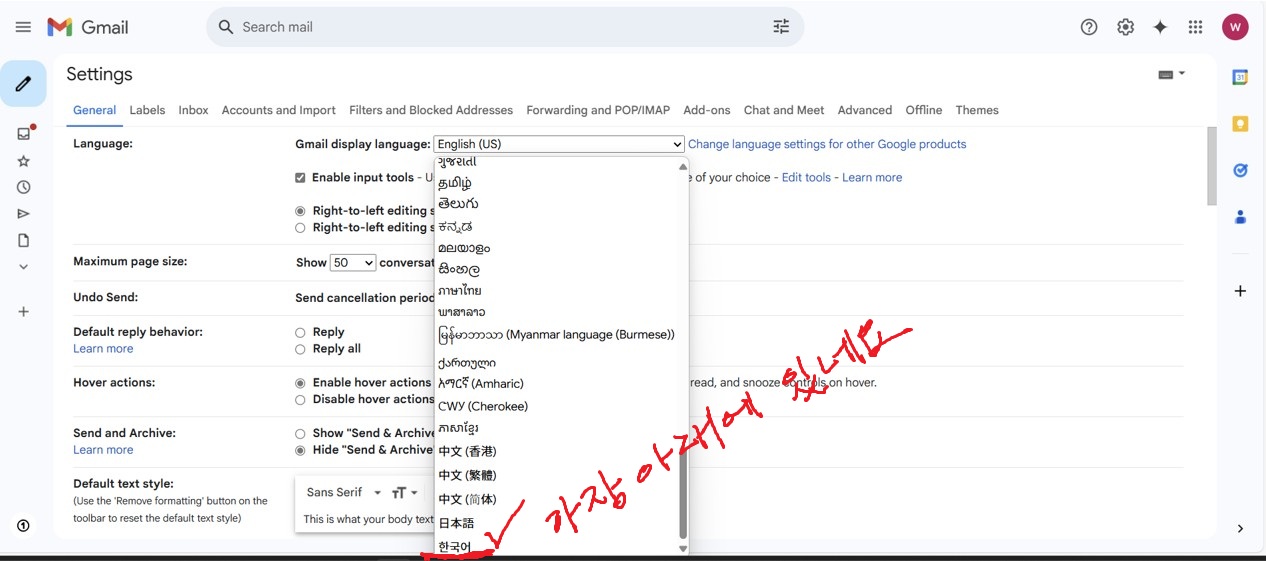Switch to the Themes tab
Viewport: 1266px width, 561px height.
click(x=977, y=110)
